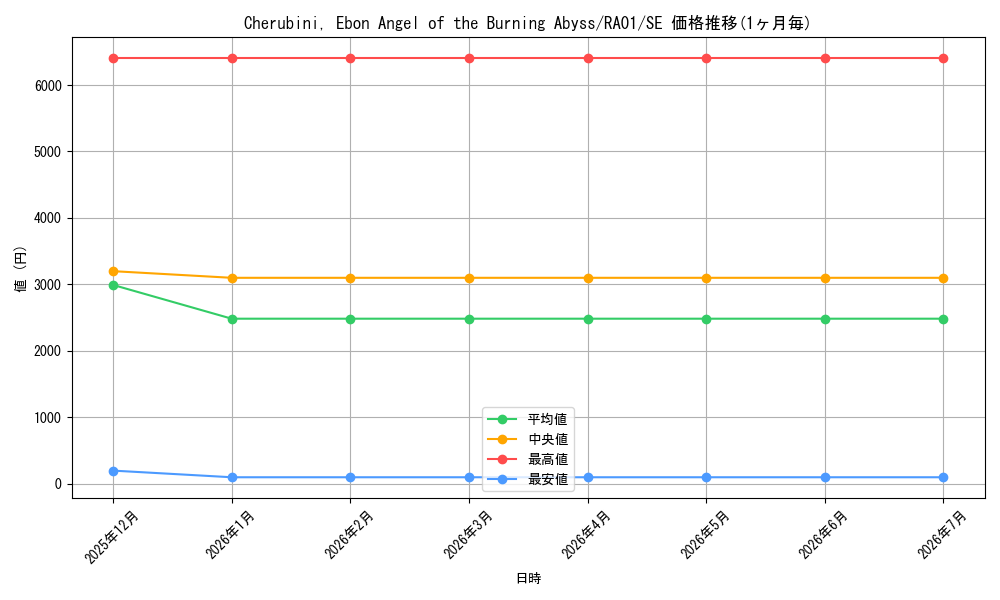Click the orange 中央値 point at 2026年1月

click(x=232, y=279)
